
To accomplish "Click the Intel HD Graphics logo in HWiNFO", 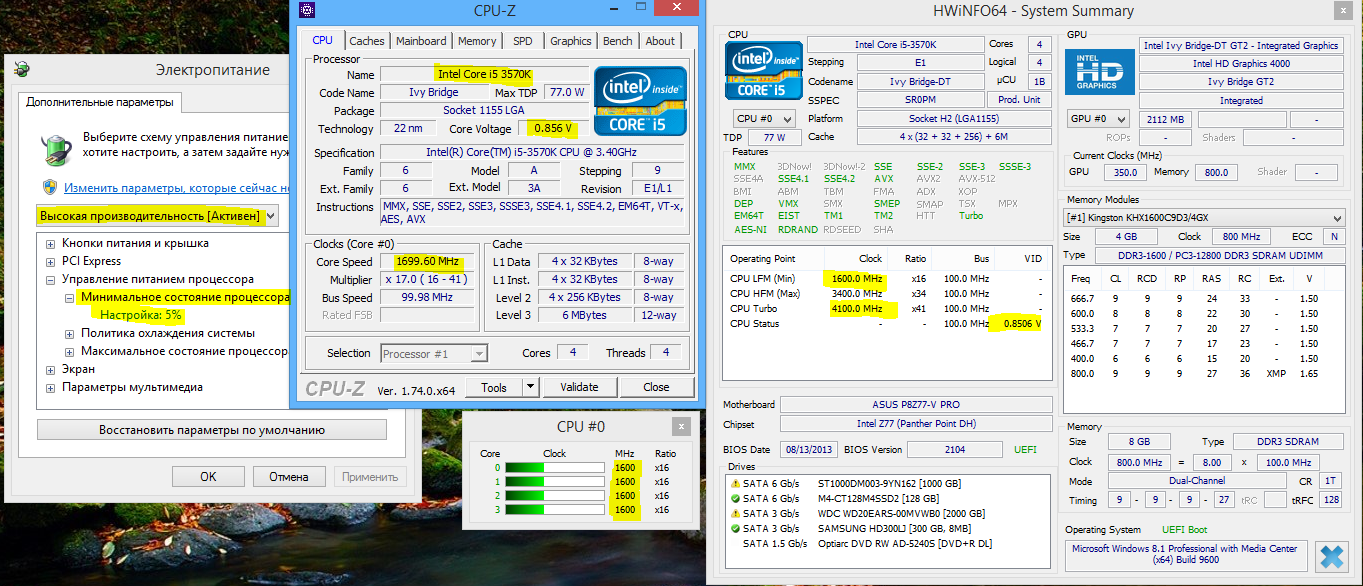I will point(1098,77).
